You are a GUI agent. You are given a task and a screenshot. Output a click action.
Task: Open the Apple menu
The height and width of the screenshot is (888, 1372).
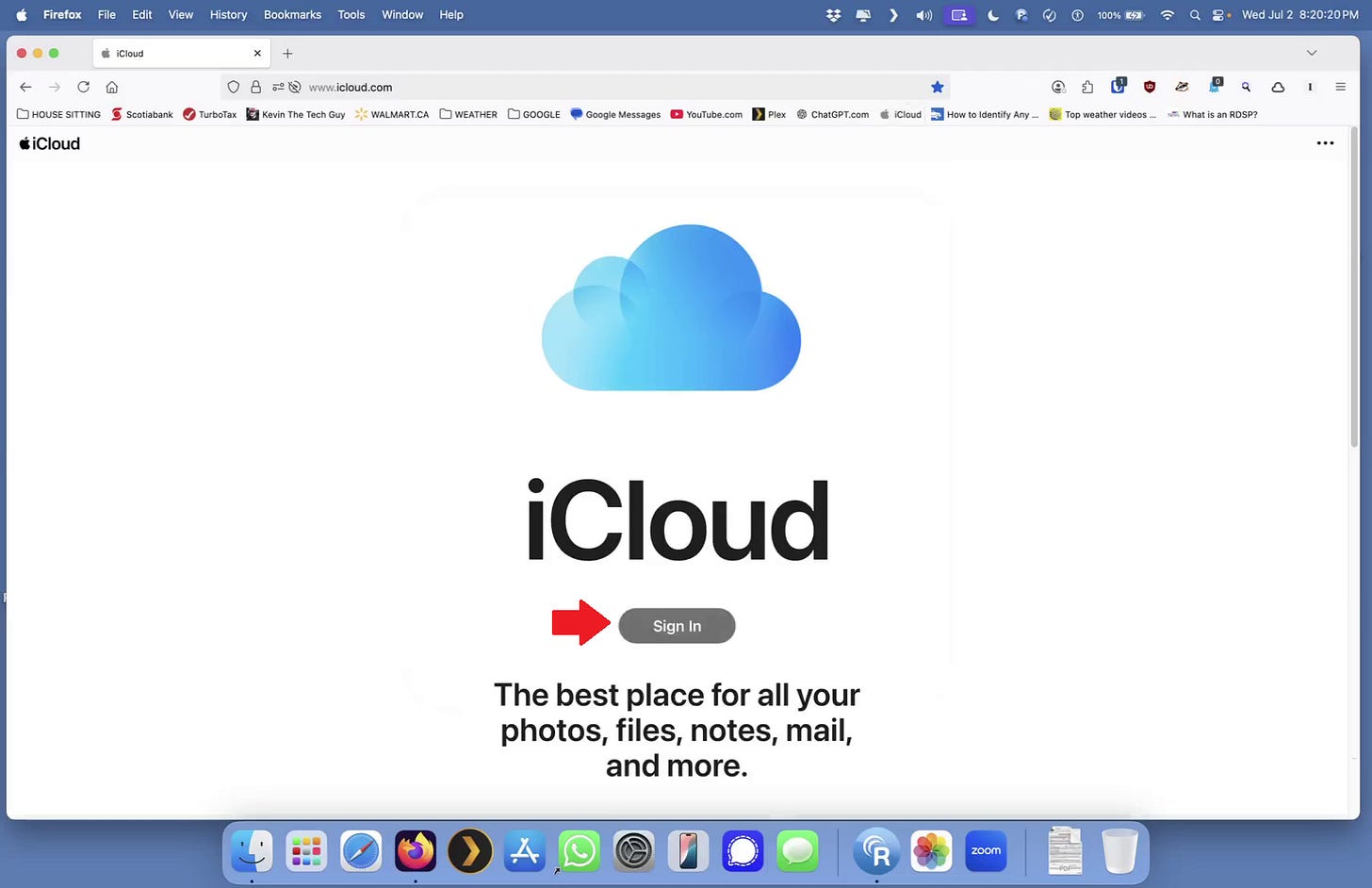coord(22,15)
